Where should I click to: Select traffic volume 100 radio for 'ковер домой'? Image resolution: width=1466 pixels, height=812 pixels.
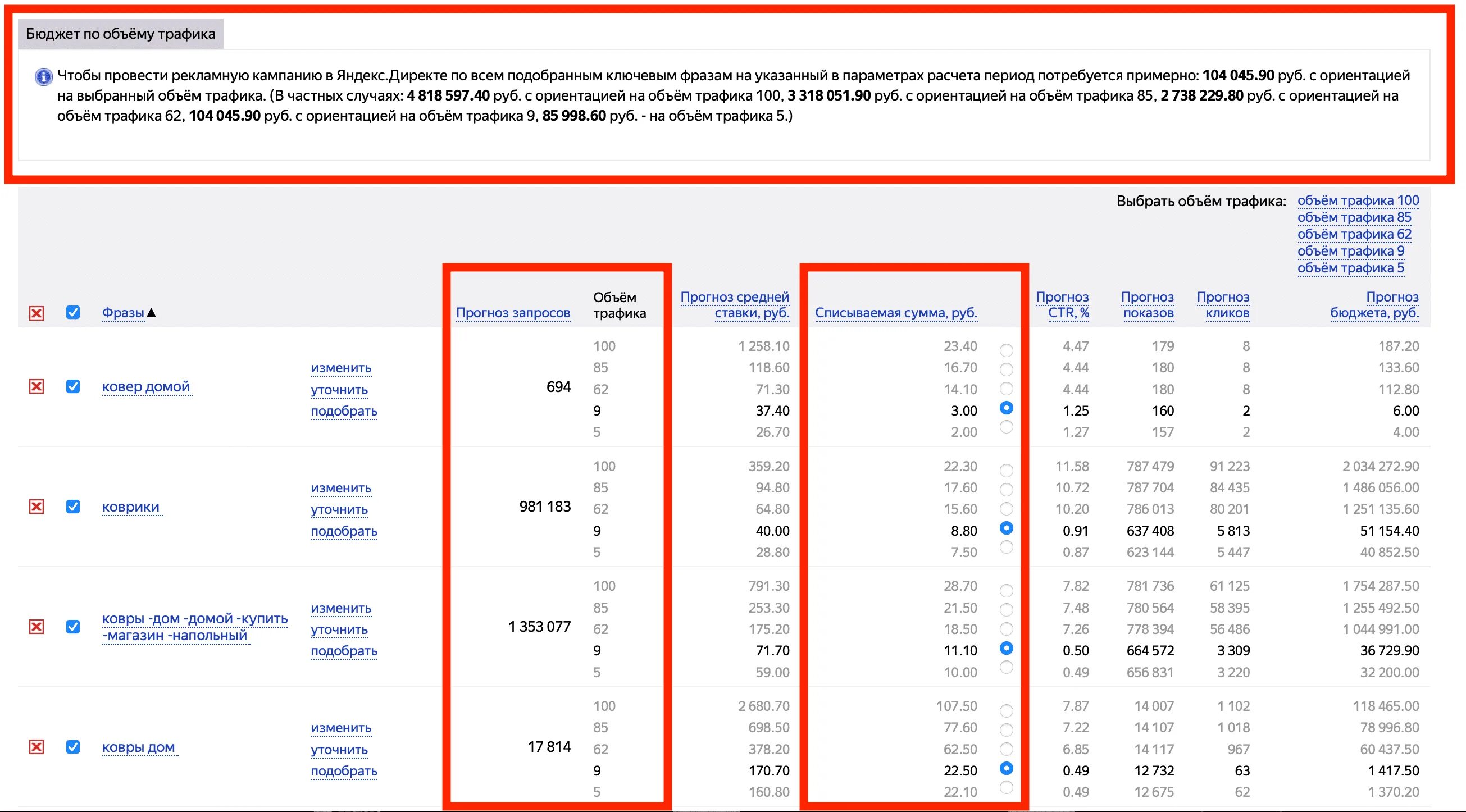(x=1006, y=350)
